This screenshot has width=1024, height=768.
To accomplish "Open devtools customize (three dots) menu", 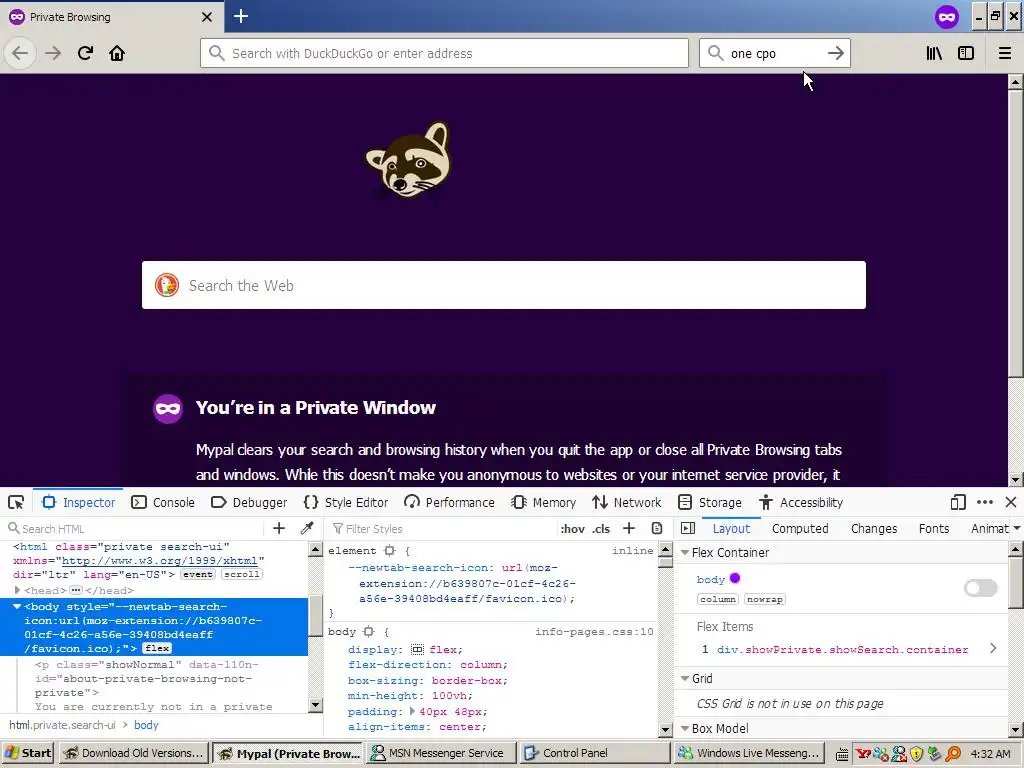I will [985, 502].
